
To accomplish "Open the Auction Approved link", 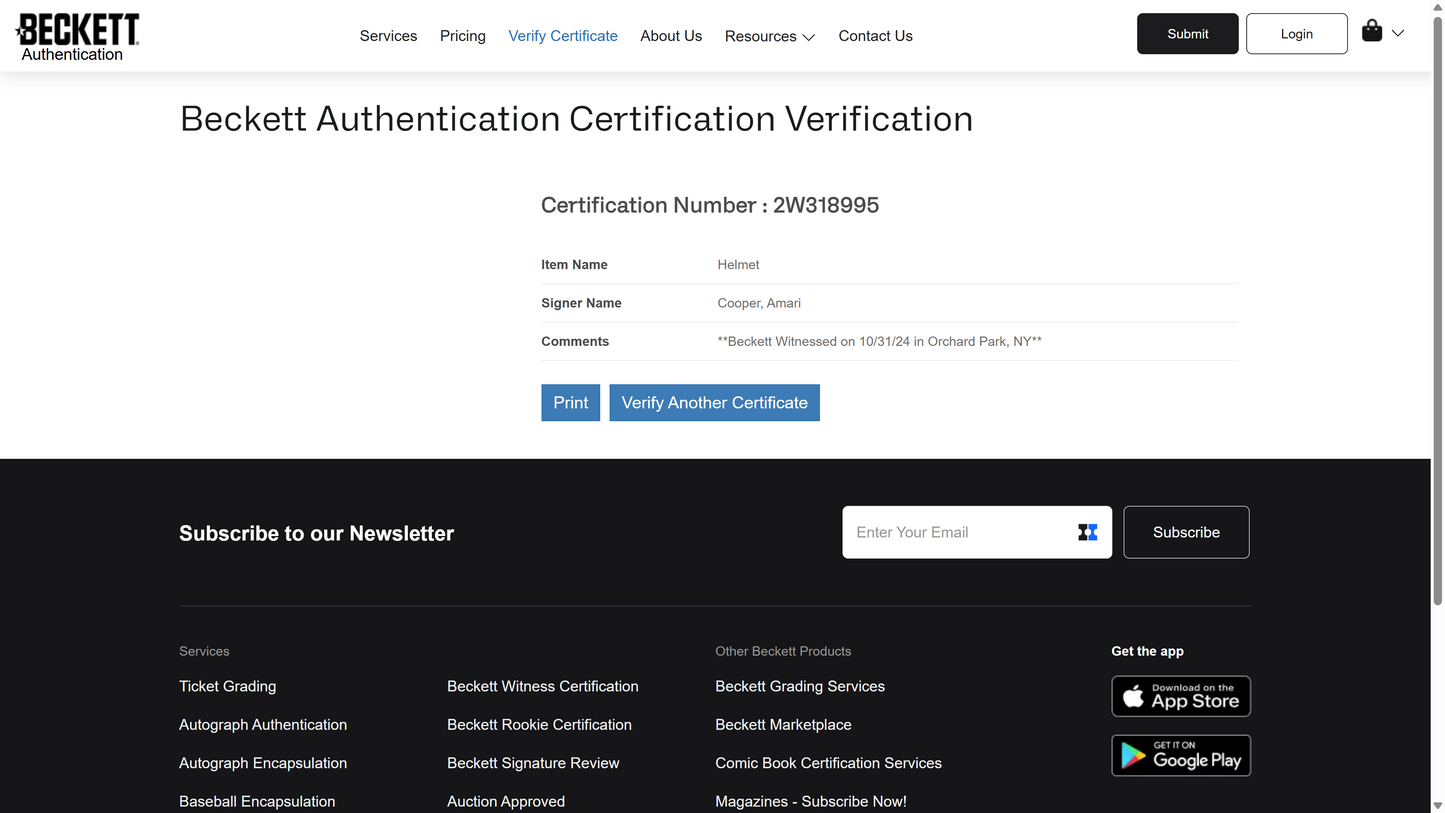I will pos(506,802).
